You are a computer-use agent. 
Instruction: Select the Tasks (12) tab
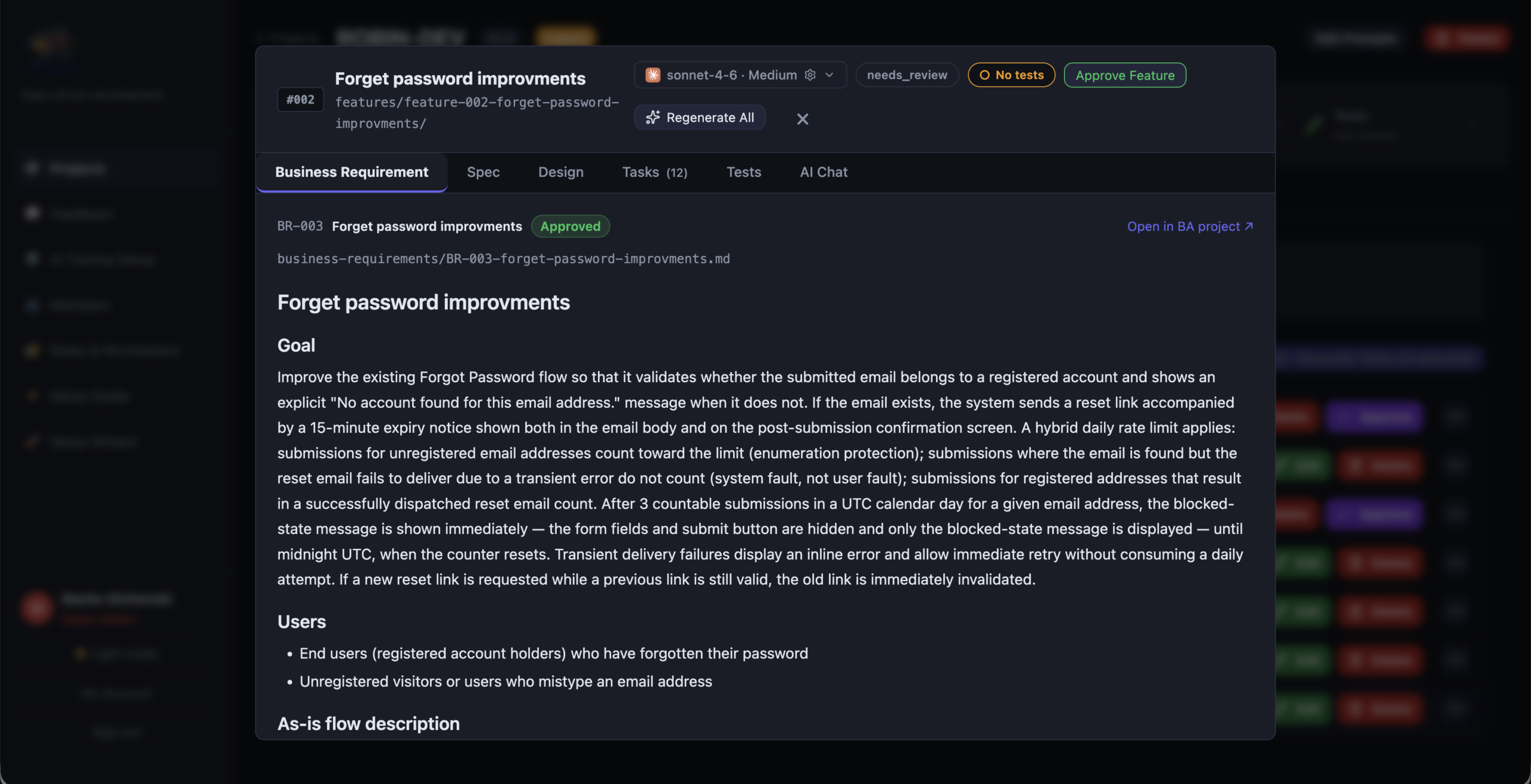(x=655, y=172)
